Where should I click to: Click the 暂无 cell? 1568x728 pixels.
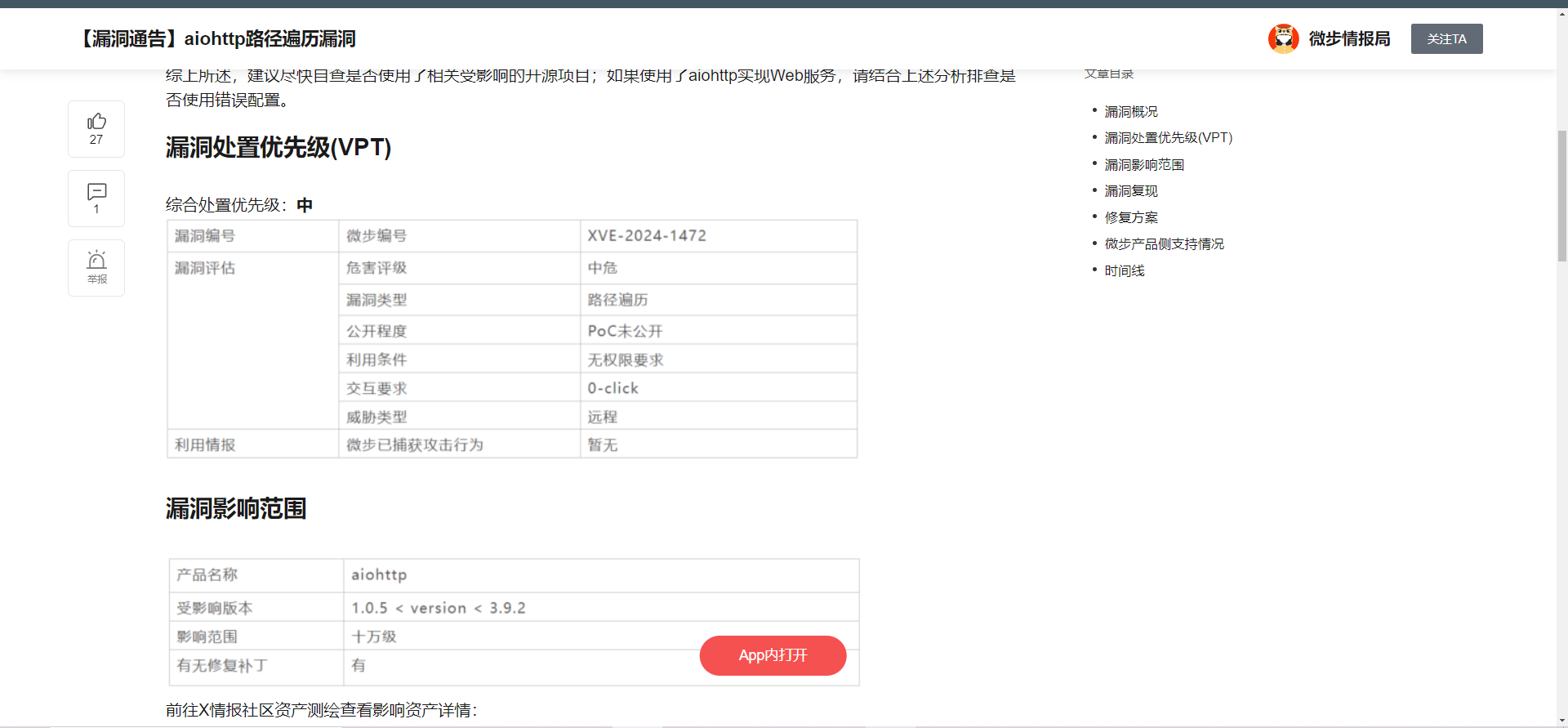tap(719, 444)
